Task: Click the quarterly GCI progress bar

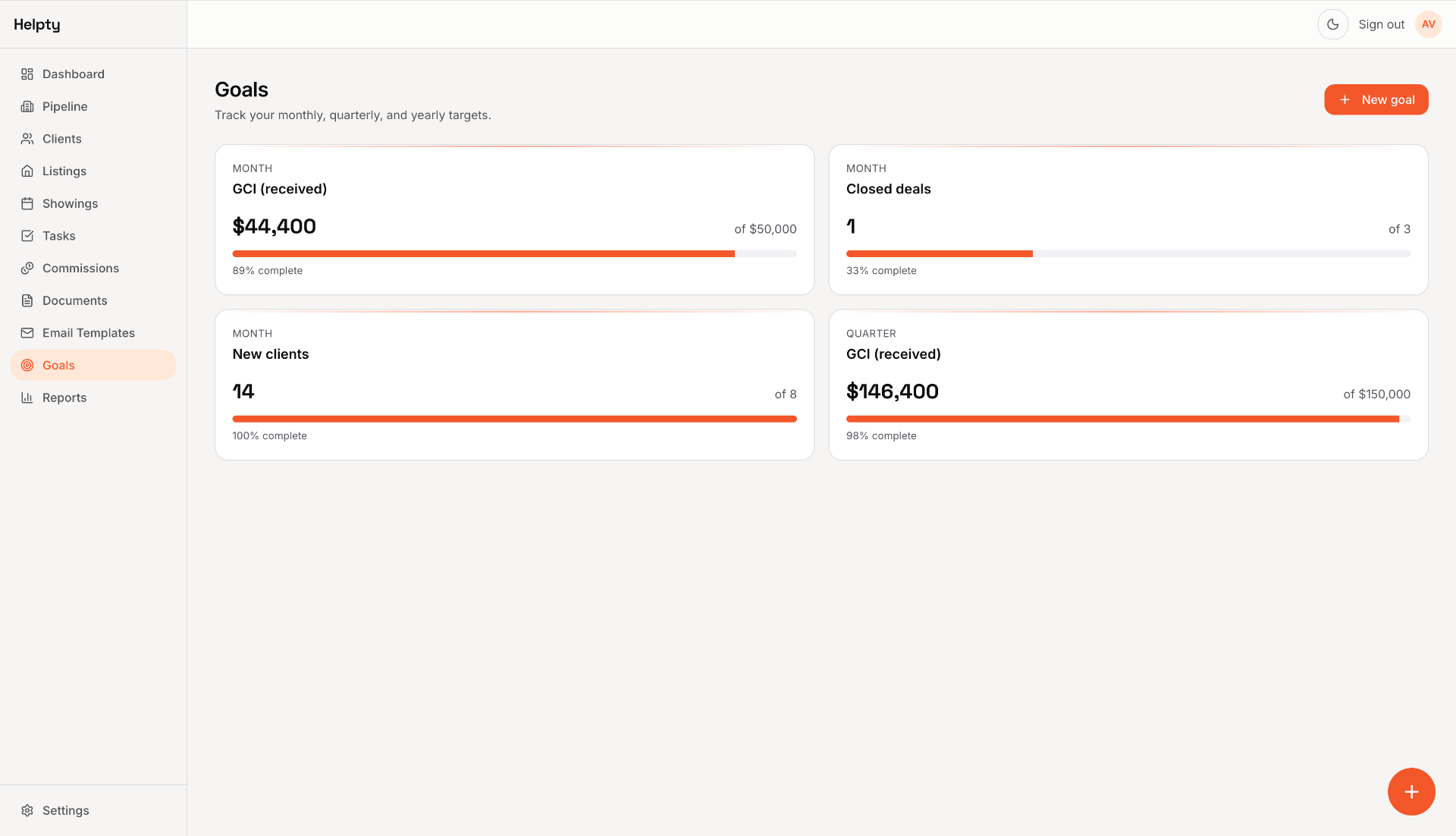Action: pos(1128,419)
